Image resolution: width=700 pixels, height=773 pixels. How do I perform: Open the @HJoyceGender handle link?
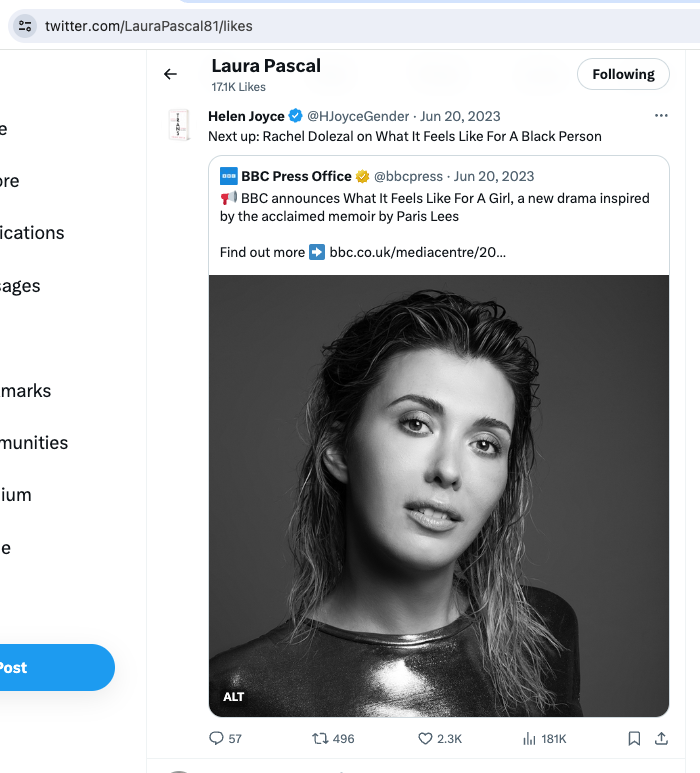(x=358, y=116)
